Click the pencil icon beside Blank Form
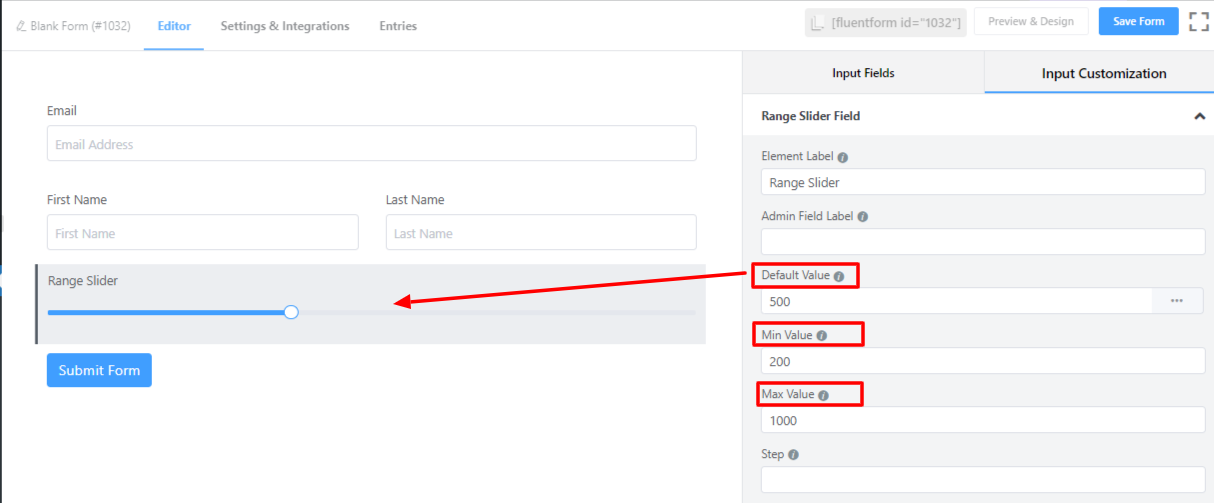1214x503 pixels. [21, 26]
